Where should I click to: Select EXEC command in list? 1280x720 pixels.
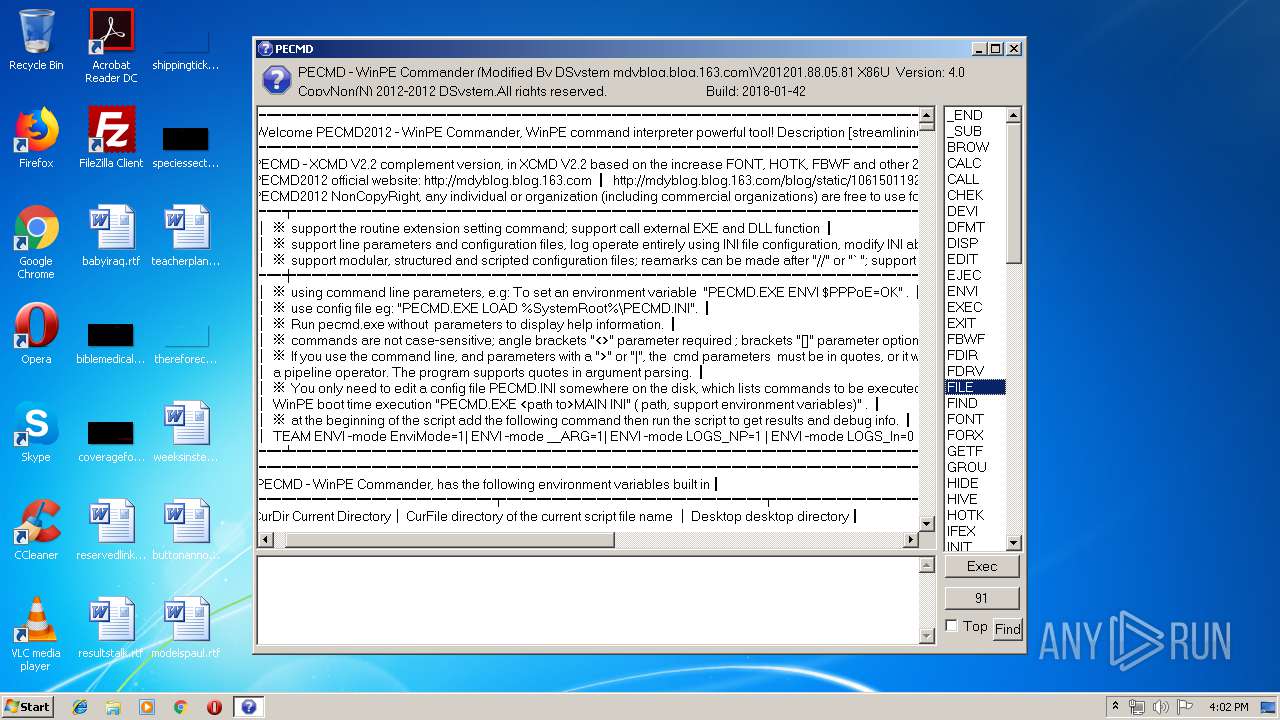[x=975, y=307]
